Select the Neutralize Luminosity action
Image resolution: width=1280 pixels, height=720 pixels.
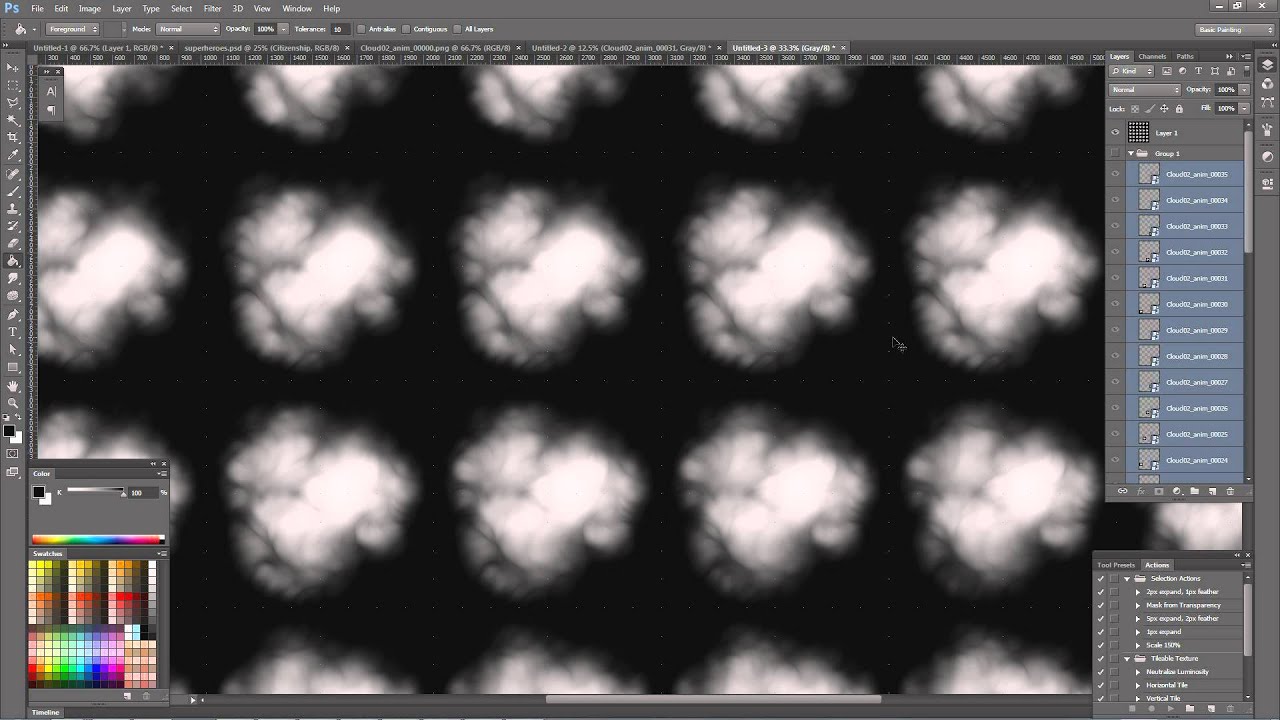tap(1177, 672)
